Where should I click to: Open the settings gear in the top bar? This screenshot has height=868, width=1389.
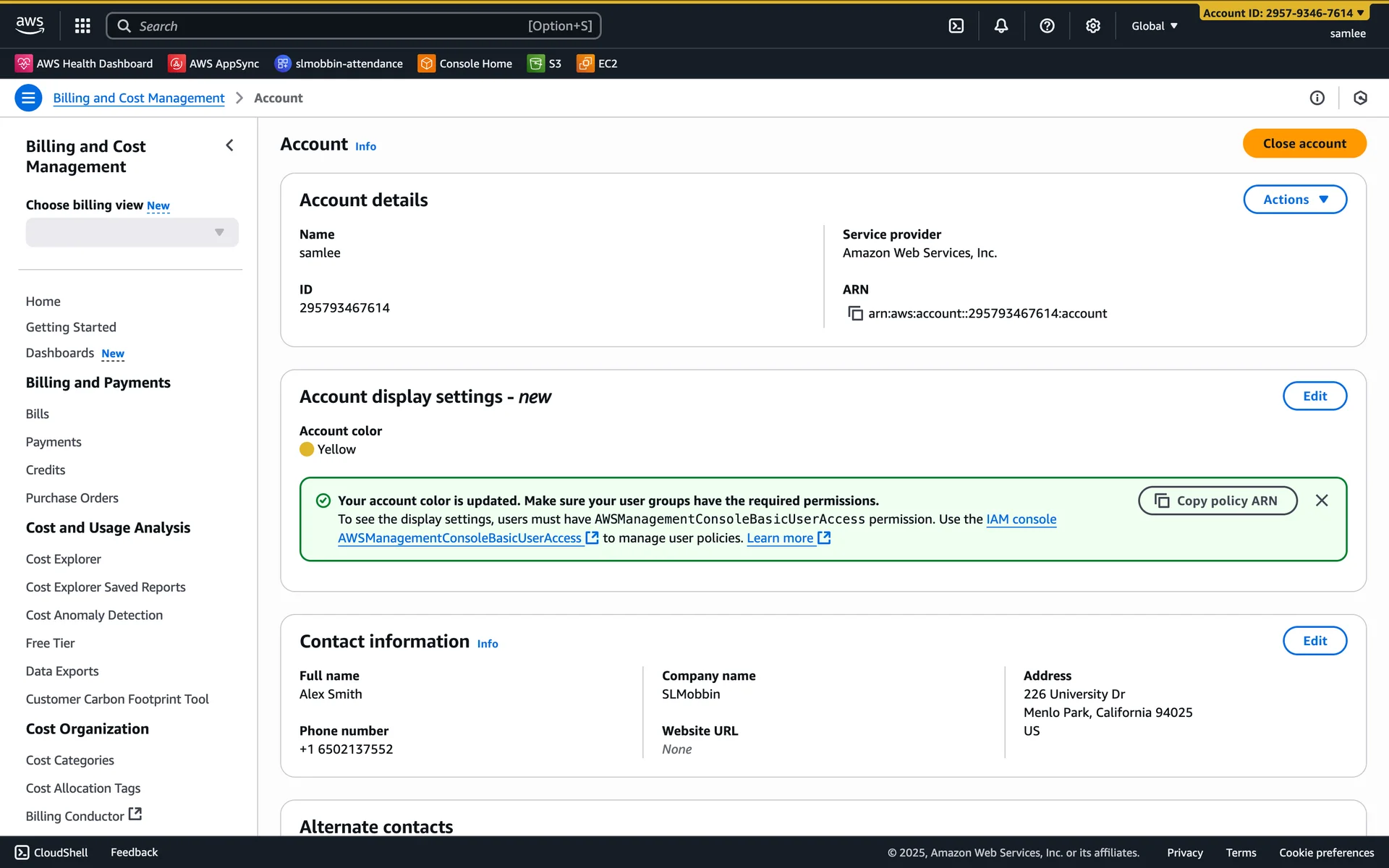click(x=1092, y=26)
